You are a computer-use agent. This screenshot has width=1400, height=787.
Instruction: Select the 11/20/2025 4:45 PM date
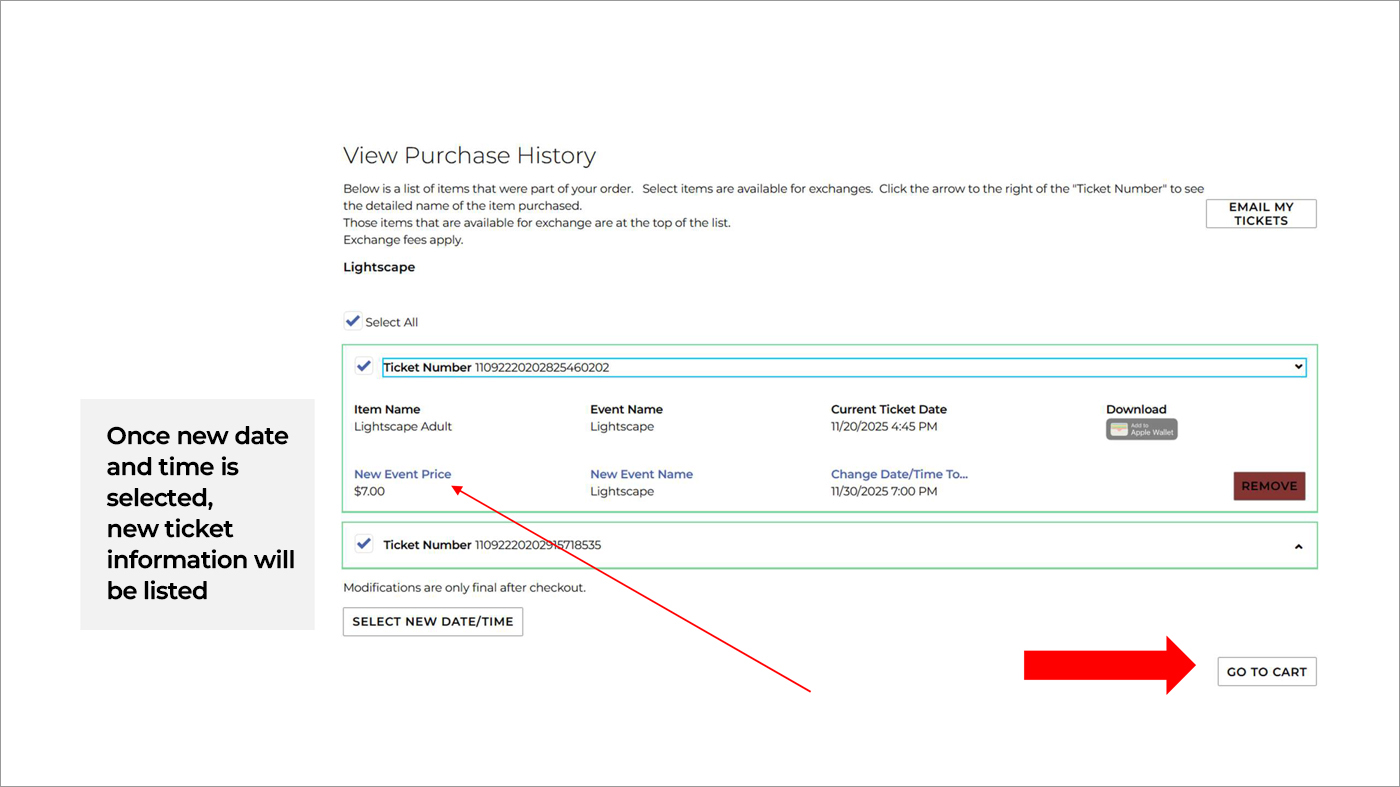click(x=884, y=426)
